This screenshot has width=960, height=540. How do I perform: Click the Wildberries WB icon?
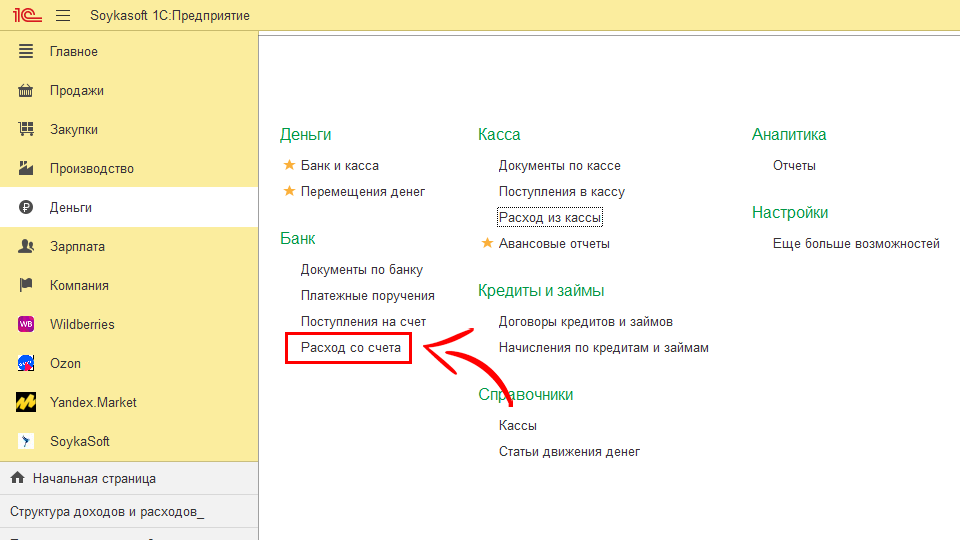pos(27,325)
